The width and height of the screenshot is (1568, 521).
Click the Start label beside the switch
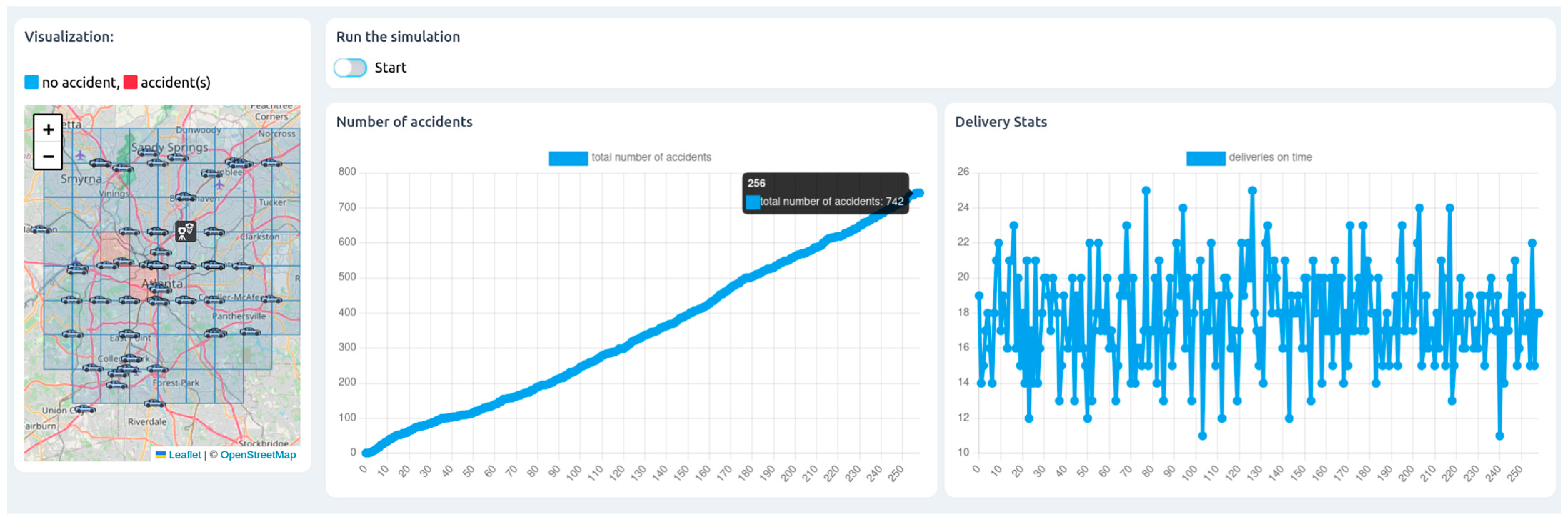(x=390, y=68)
